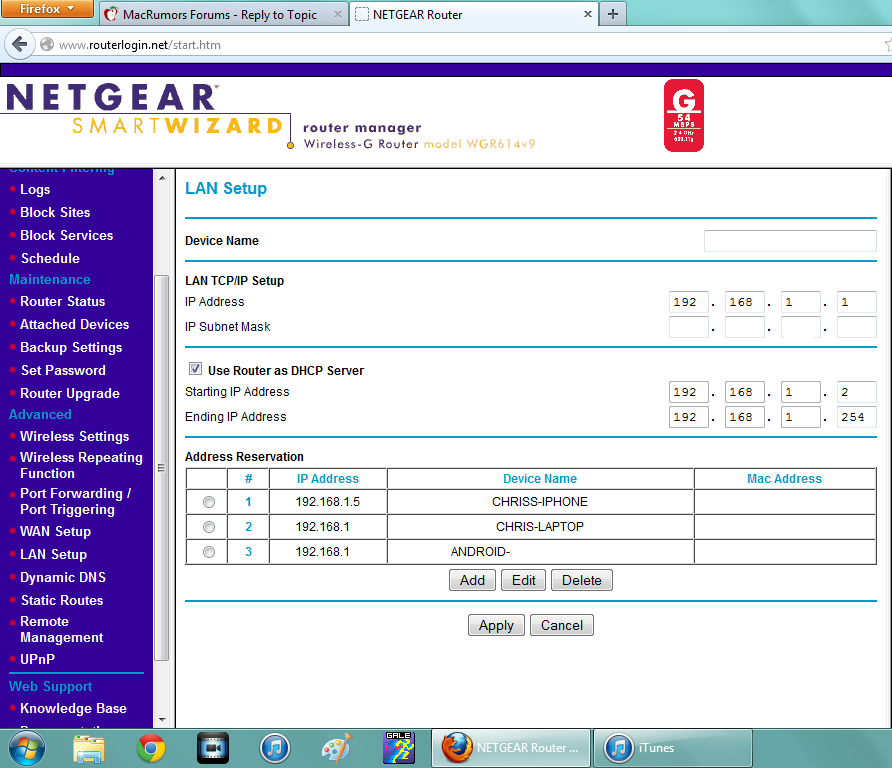Screen dimensions: 892x768
Task: Click the 192.168.1.5 address cell
Action: pyautogui.click(x=328, y=502)
